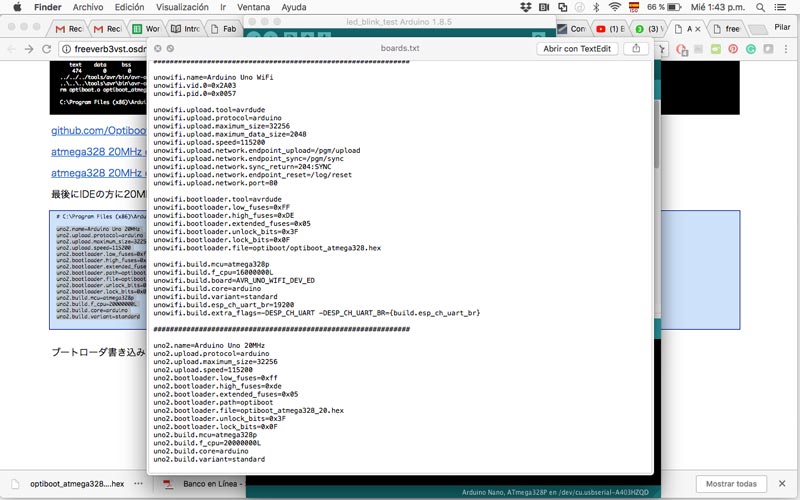Click the second gray circle button in Quick Look
800x500 pixels.
170,48
